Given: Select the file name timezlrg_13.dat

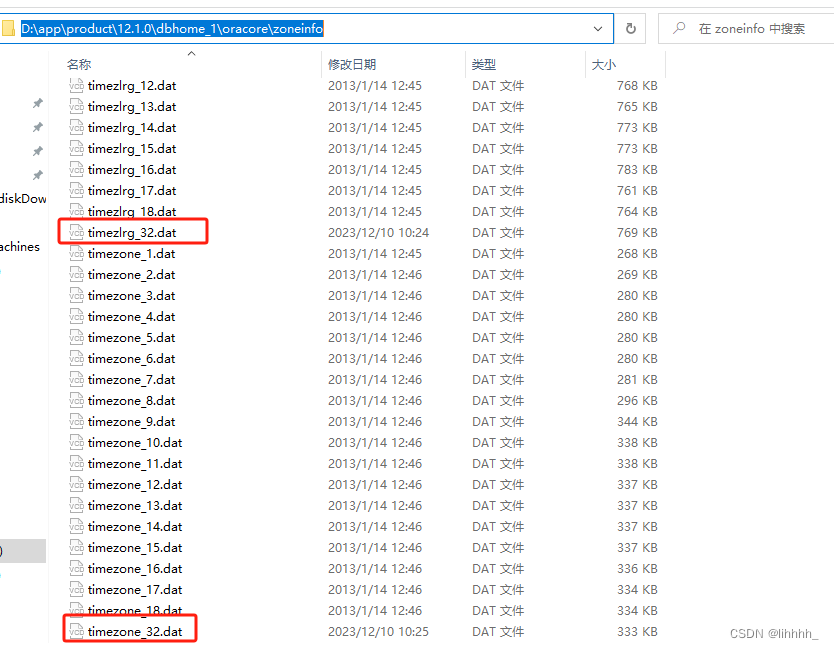Looking at the screenshot, I should [x=132, y=106].
